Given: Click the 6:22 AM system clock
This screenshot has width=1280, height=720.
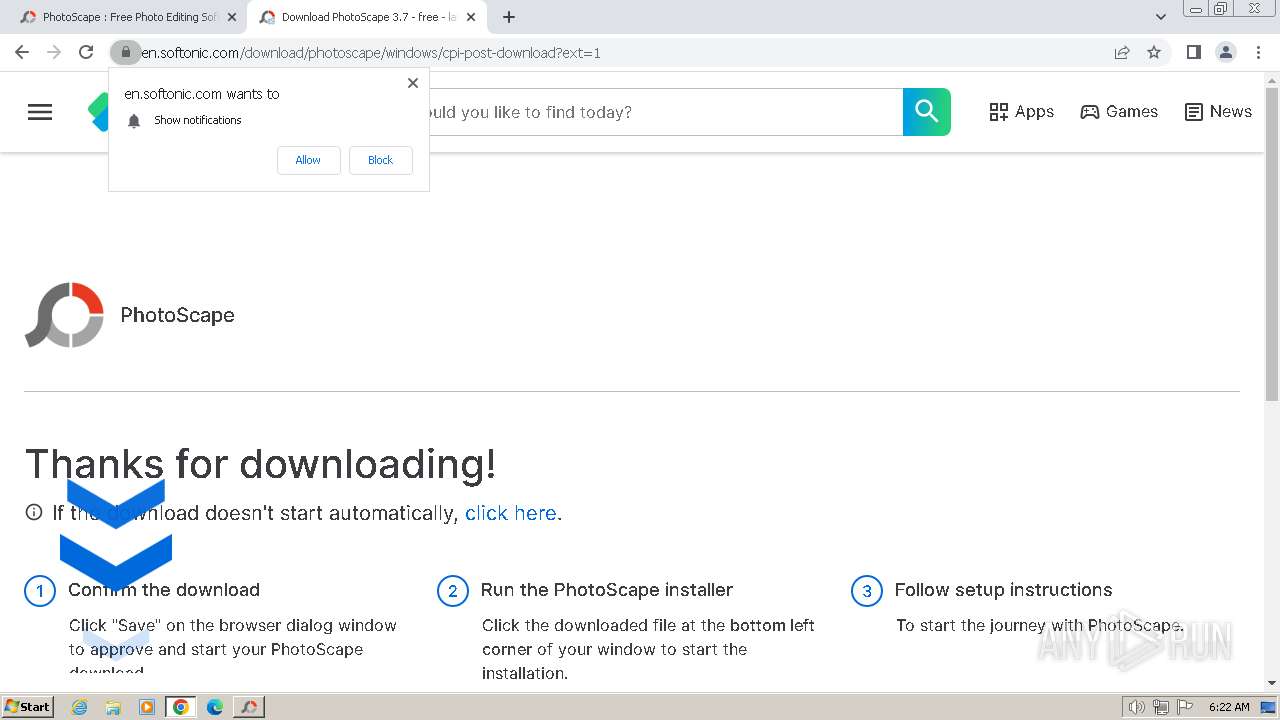Looking at the screenshot, I should coord(1229,707).
